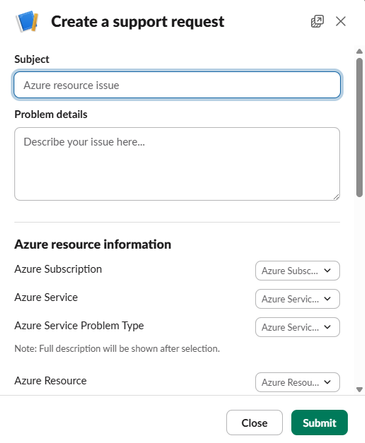Open the dialog in a new window
The width and height of the screenshot is (365, 443).
pyautogui.click(x=317, y=22)
